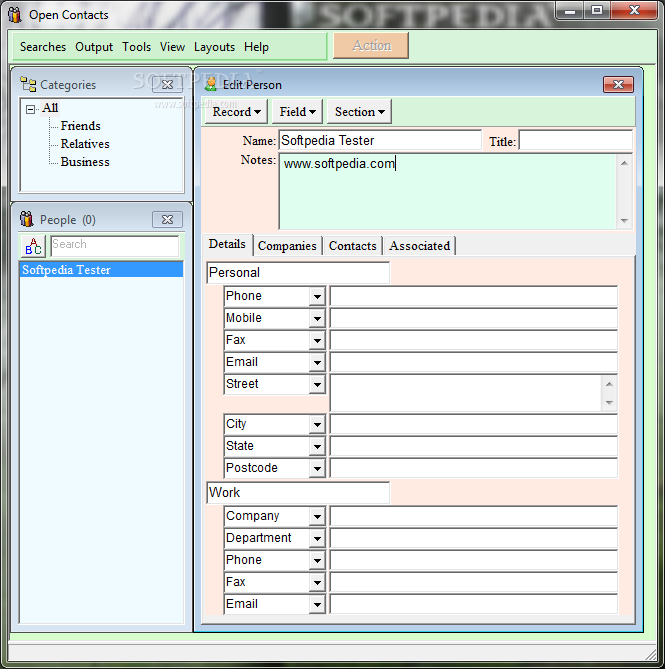Open the View menu
Viewport: 665px width, 669px height.
point(172,47)
